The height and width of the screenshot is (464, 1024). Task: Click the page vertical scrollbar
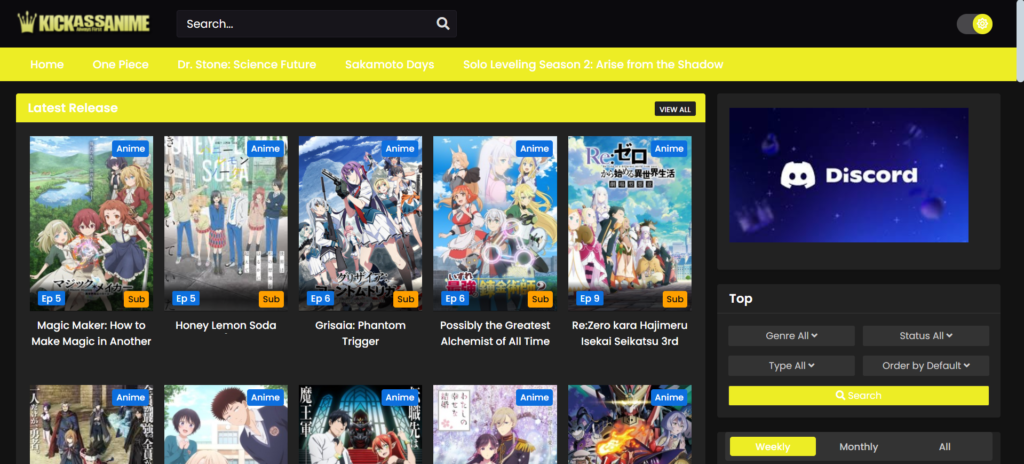pyautogui.click(x=1020, y=39)
